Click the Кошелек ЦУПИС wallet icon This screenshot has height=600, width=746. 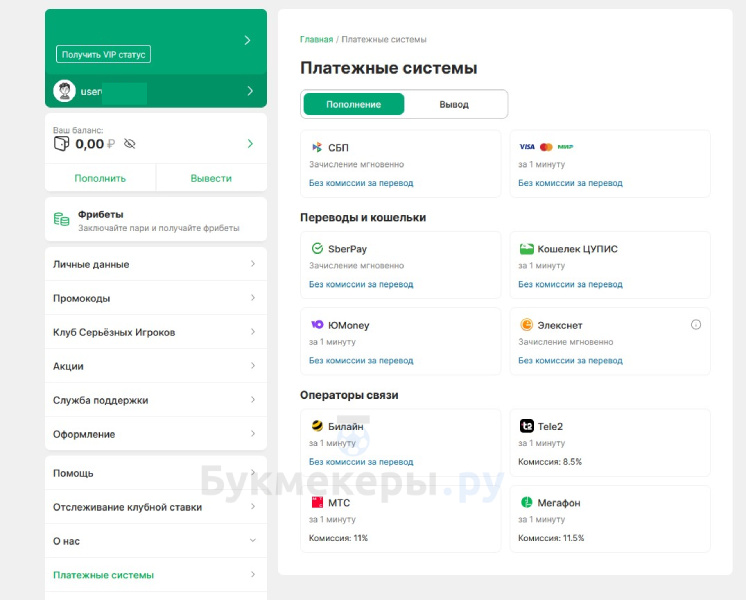tap(527, 248)
